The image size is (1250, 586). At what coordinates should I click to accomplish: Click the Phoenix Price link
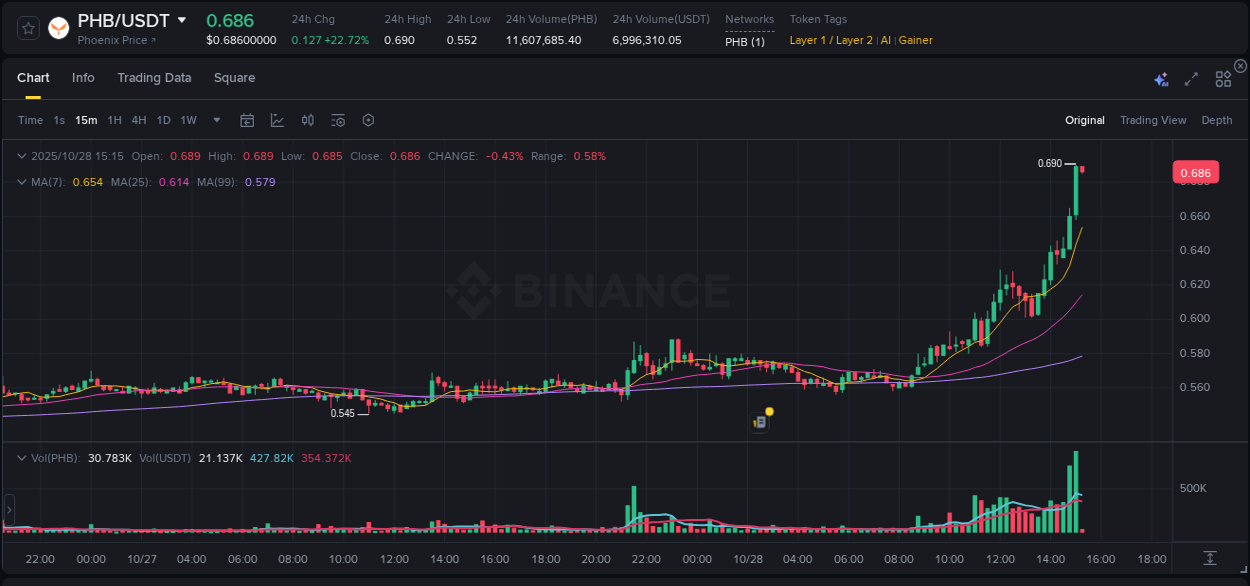(x=112, y=40)
